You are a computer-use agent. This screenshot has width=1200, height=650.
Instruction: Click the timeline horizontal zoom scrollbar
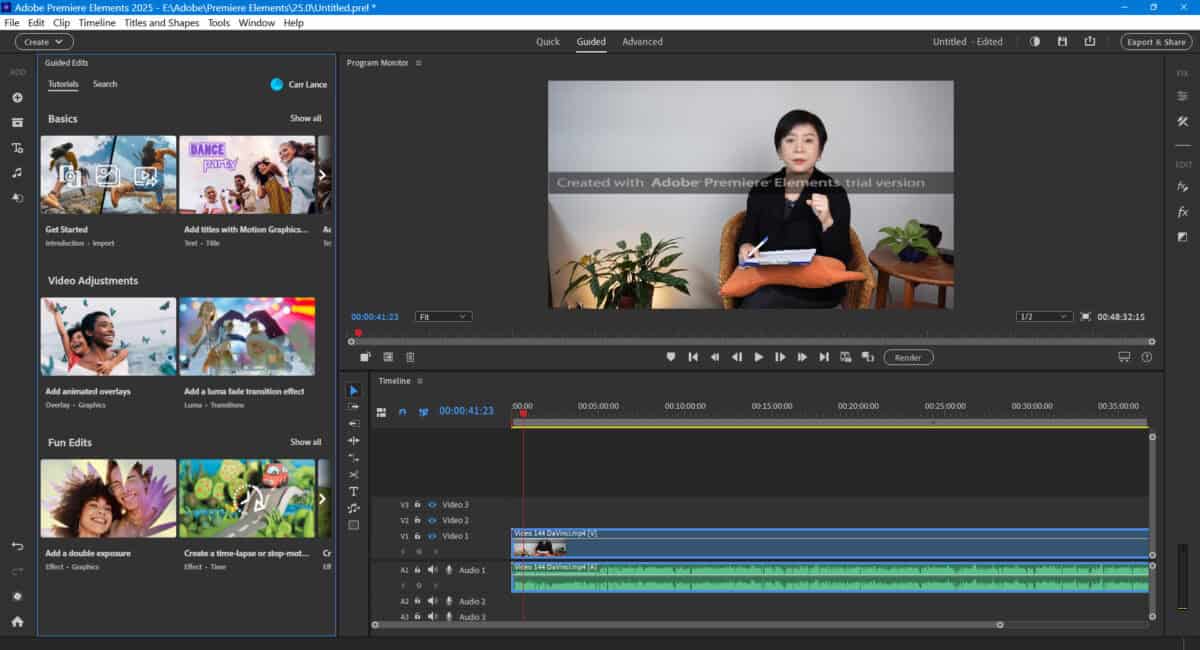coord(688,625)
